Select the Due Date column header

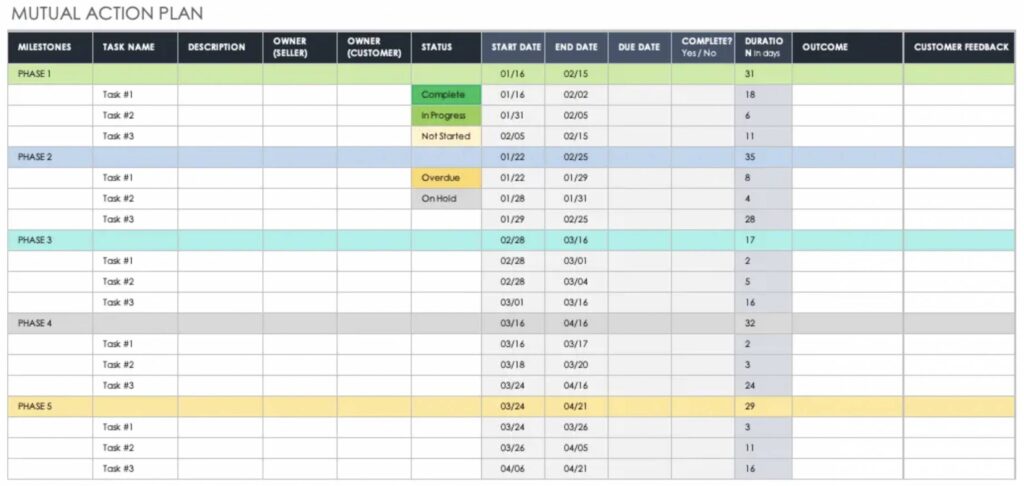pos(640,47)
